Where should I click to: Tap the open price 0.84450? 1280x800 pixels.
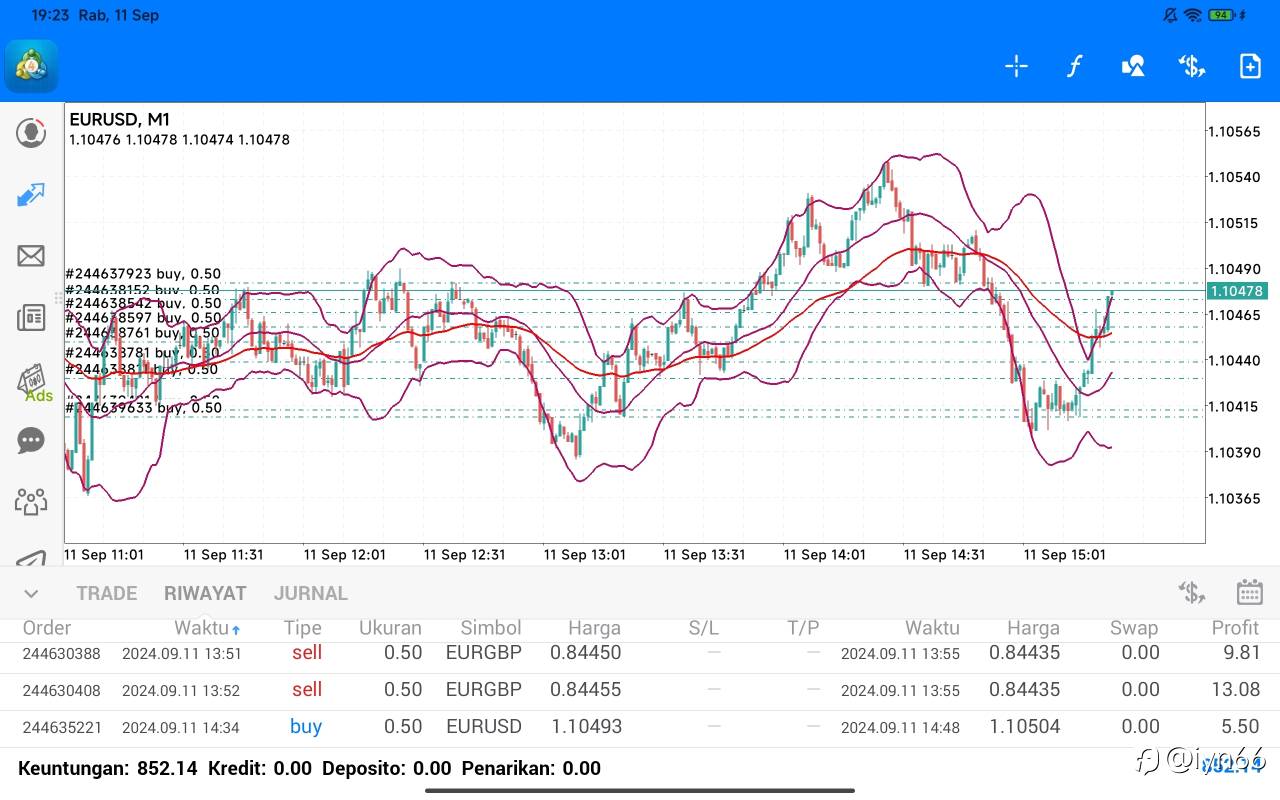[586, 653]
